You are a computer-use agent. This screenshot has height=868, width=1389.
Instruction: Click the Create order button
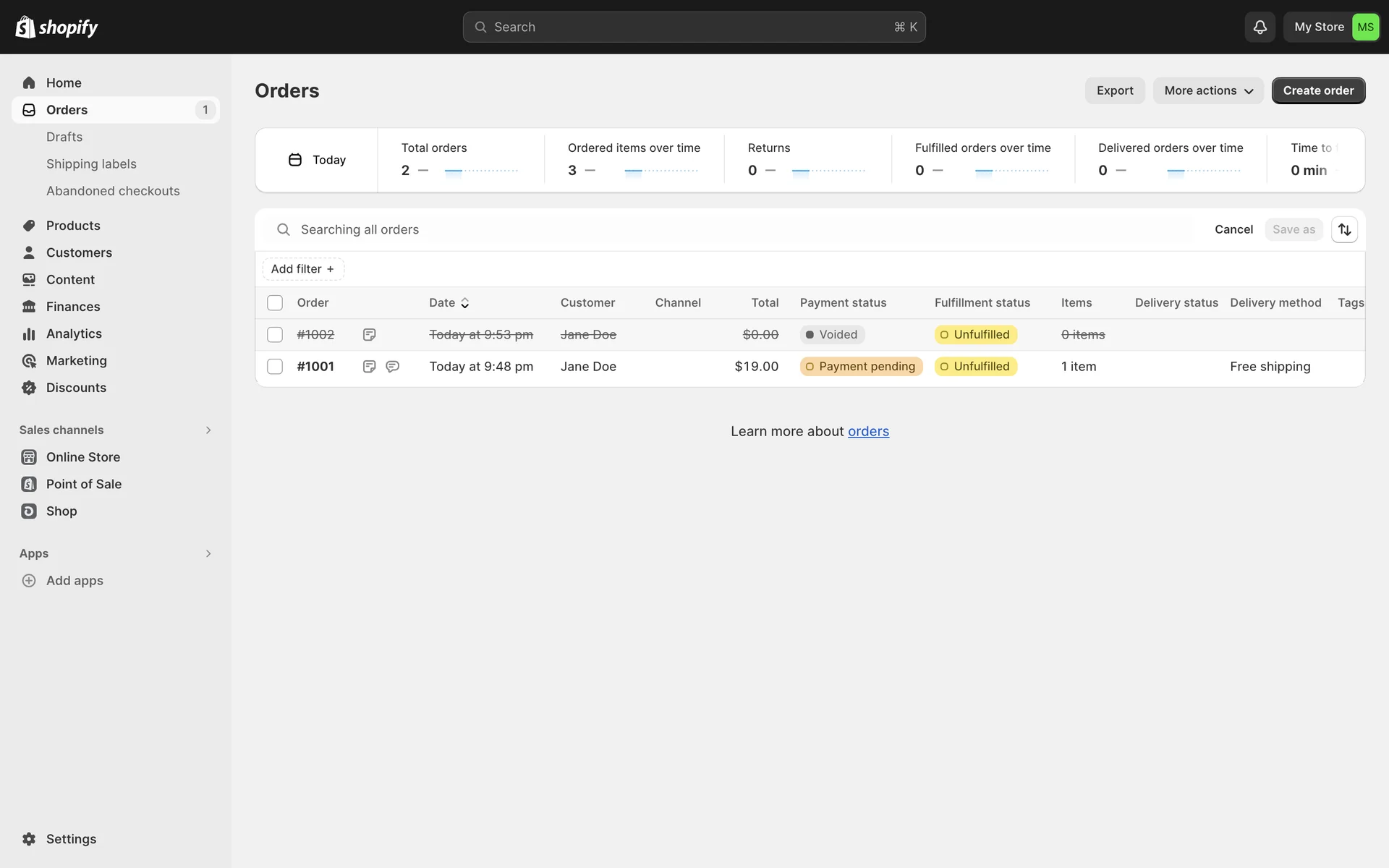click(1318, 90)
